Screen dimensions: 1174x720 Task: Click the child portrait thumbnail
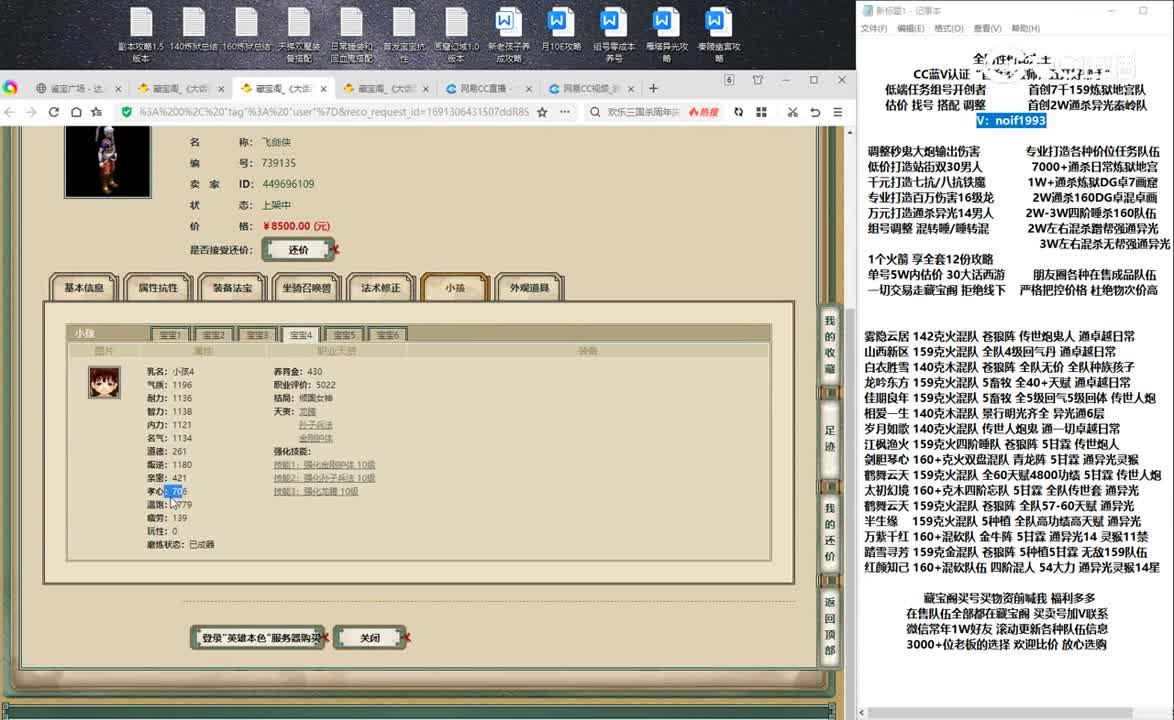tap(104, 382)
